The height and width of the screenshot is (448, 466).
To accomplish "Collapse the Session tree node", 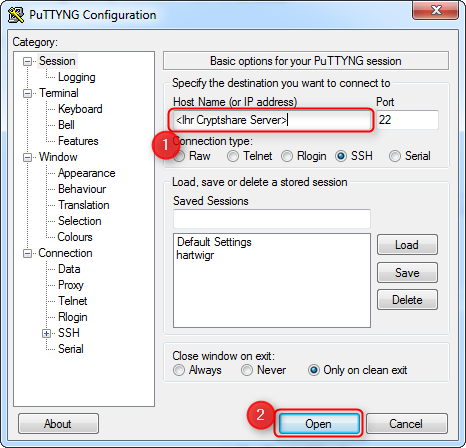I will [27, 61].
